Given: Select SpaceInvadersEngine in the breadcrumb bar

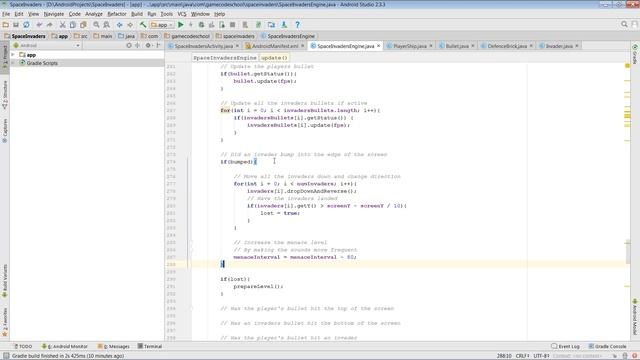Looking at the screenshot, I should pyautogui.click(x=288, y=36).
